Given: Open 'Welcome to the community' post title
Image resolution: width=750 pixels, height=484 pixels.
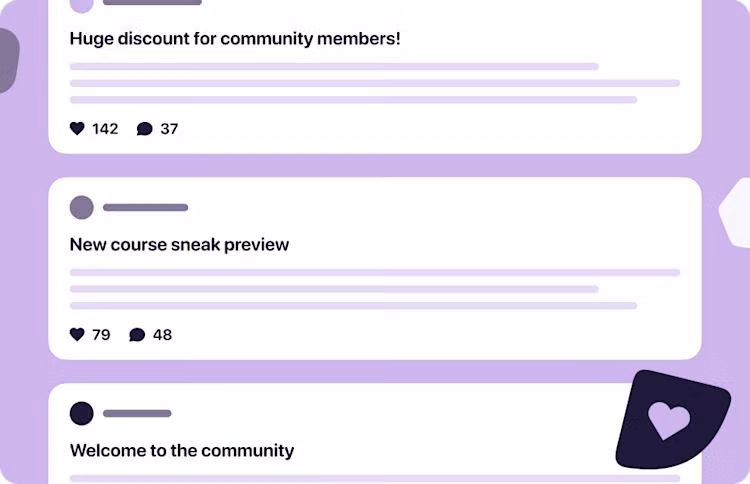Looking at the screenshot, I should click(182, 451).
